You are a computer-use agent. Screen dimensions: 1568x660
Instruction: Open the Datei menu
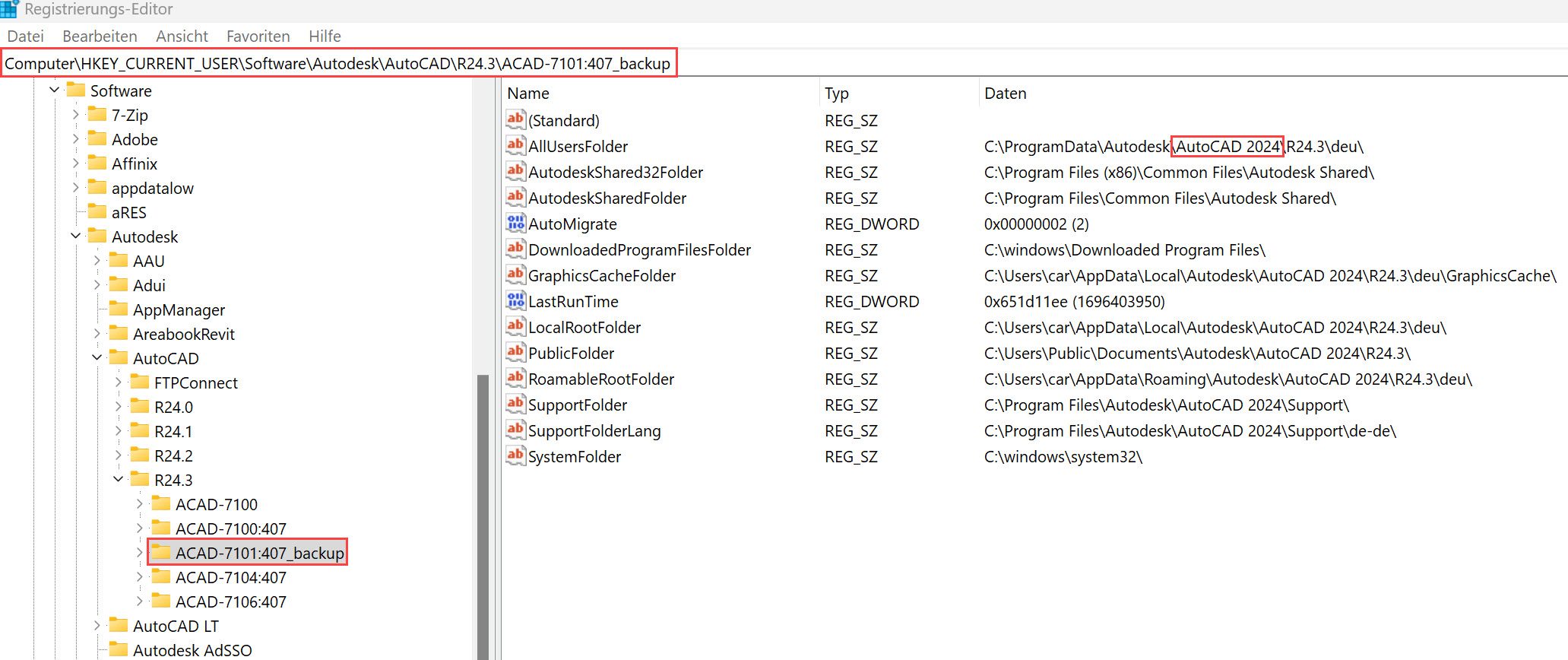pos(25,36)
